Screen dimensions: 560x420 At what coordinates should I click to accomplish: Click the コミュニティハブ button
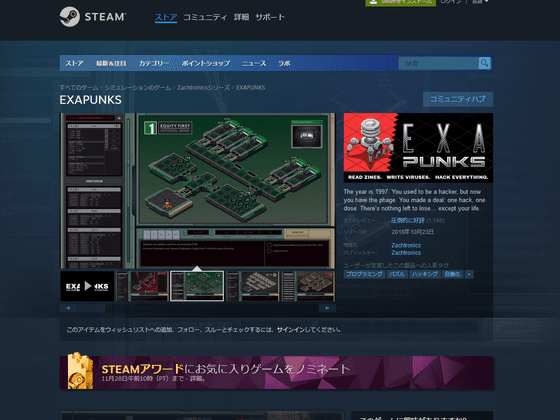pos(458,99)
